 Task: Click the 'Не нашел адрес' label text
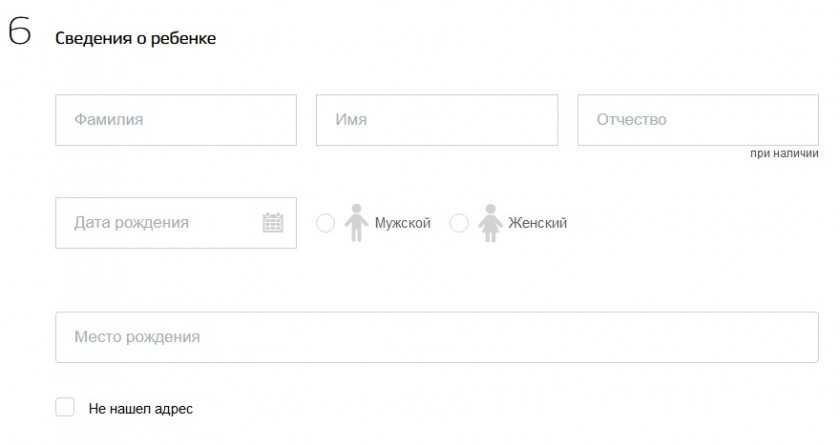[140, 408]
